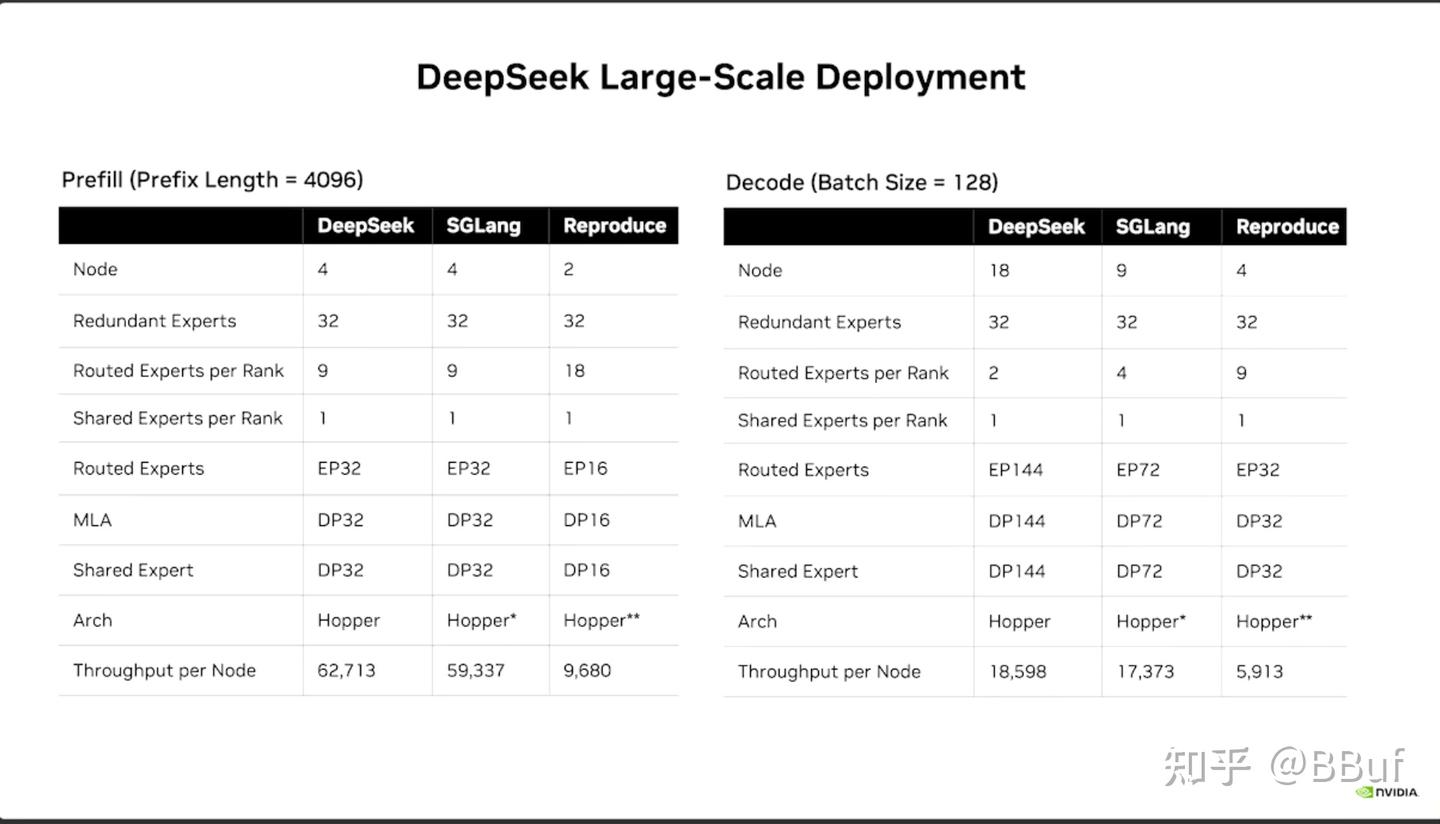Click the SGLang column header in Prefill table

pyautogui.click(x=484, y=226)
